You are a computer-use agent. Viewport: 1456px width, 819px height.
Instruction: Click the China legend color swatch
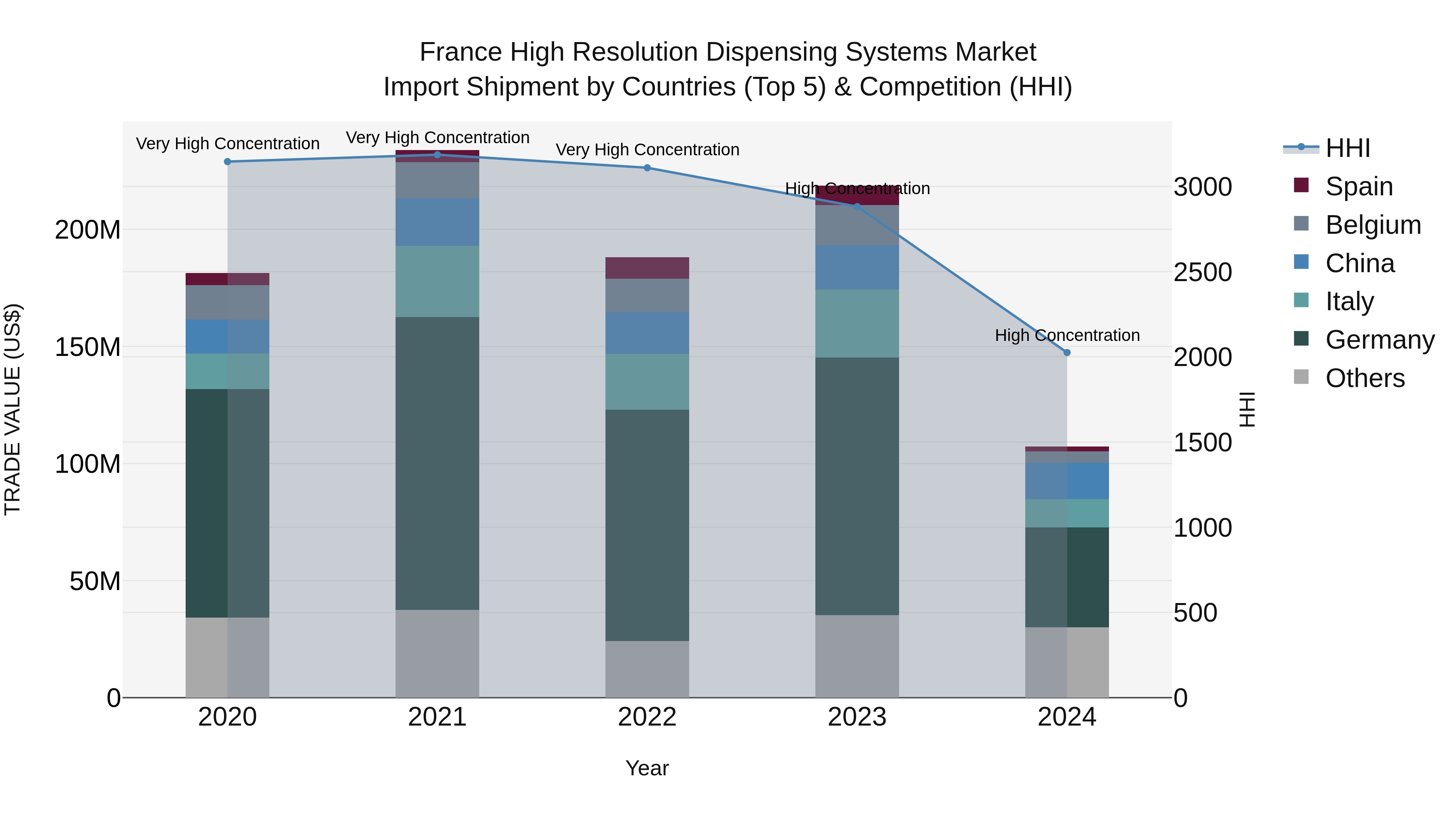pyautogui.click(x=1301, y=262)
